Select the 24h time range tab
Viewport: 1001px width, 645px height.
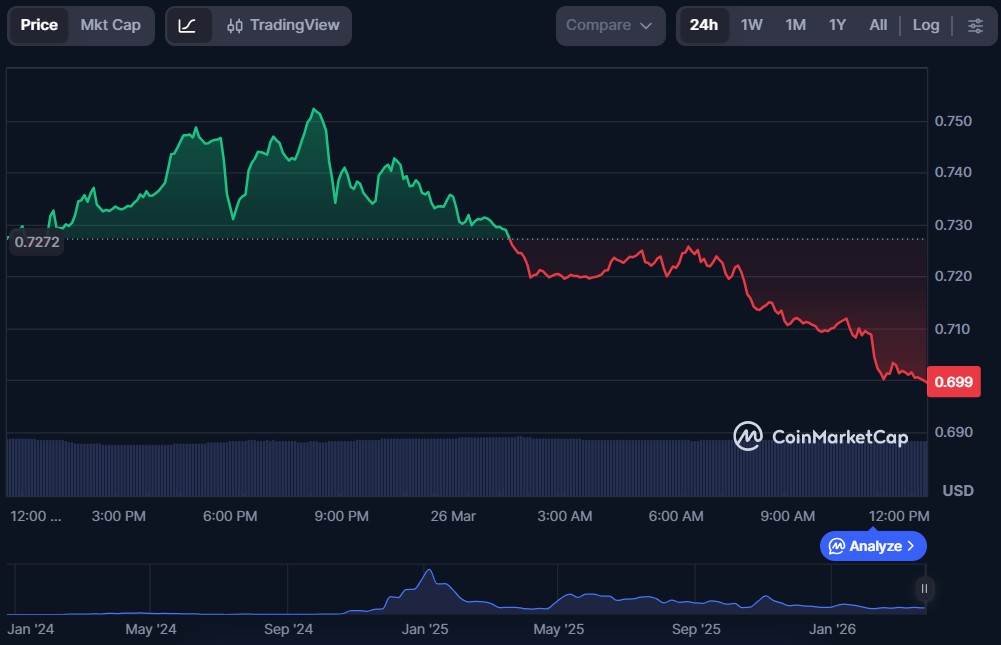tap(704, 25)
